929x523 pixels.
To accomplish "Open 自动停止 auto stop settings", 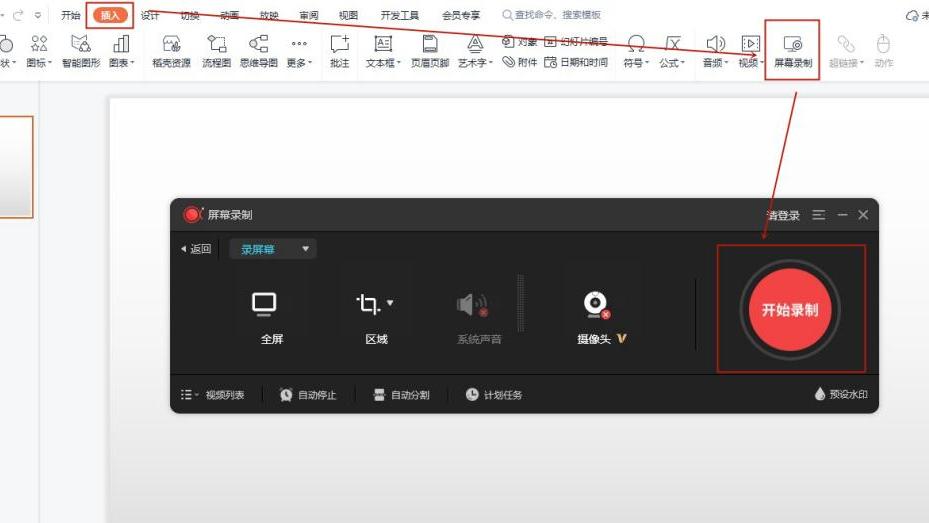I will click(308, 394).
